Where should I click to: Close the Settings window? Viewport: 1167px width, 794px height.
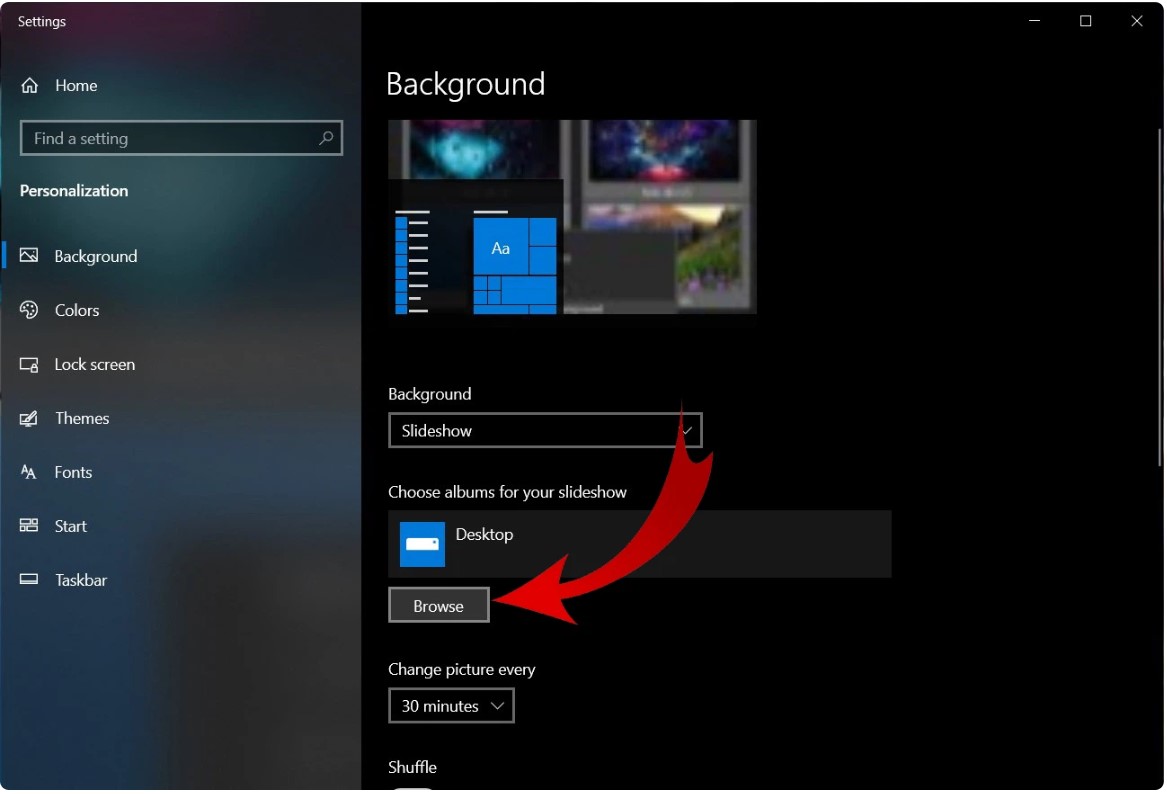[1137, 21]
